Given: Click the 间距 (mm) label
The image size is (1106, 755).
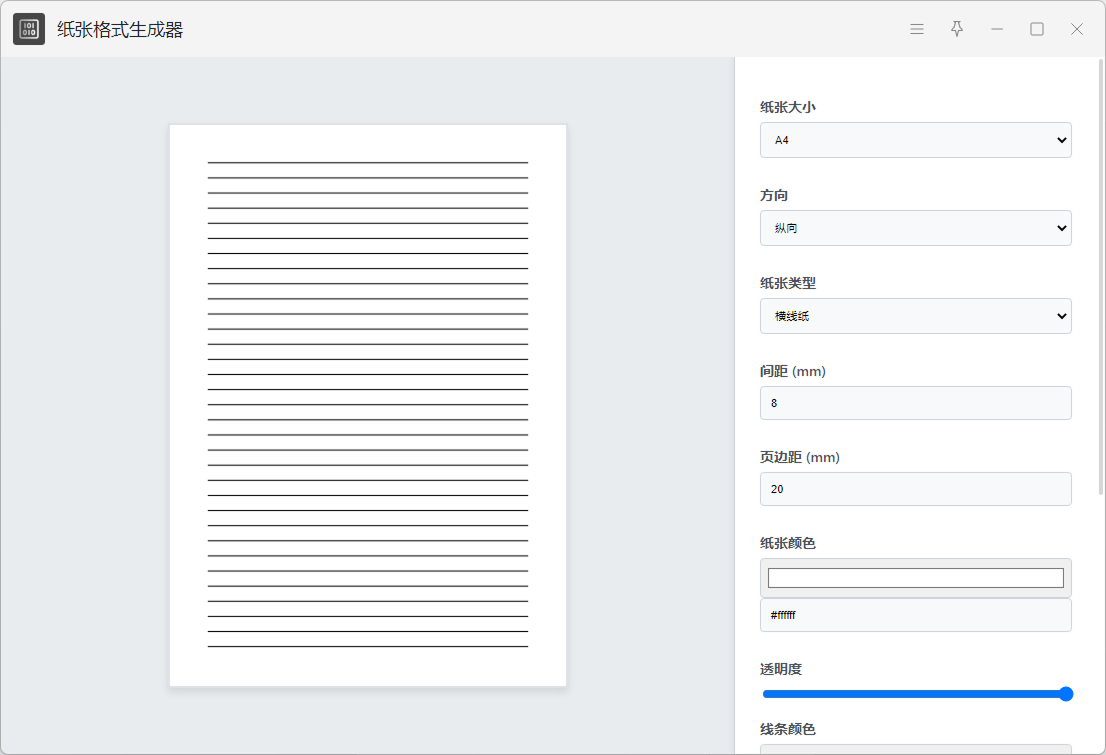Looking at the screenshot, I should coord(793,371).
